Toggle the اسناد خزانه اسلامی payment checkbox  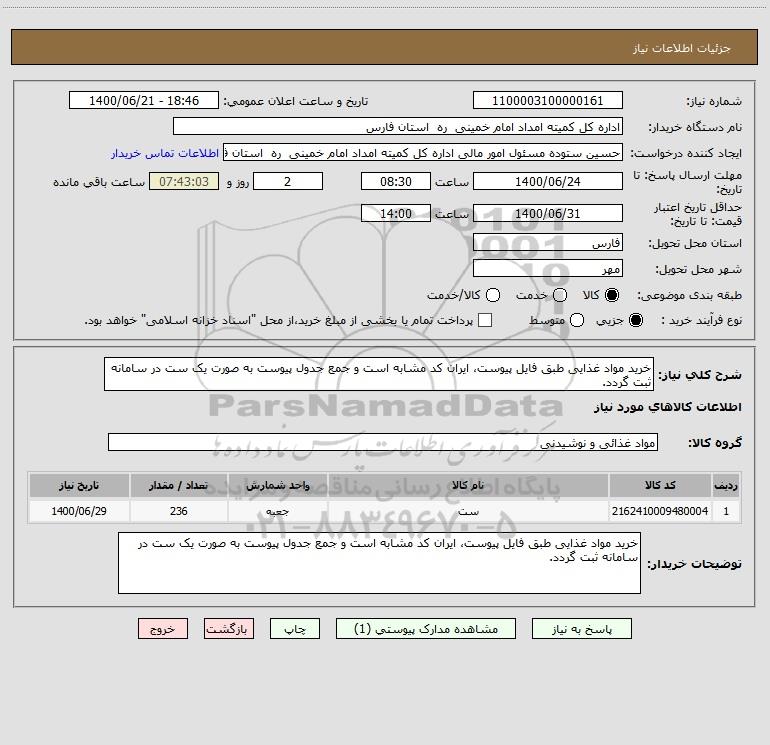485,320
